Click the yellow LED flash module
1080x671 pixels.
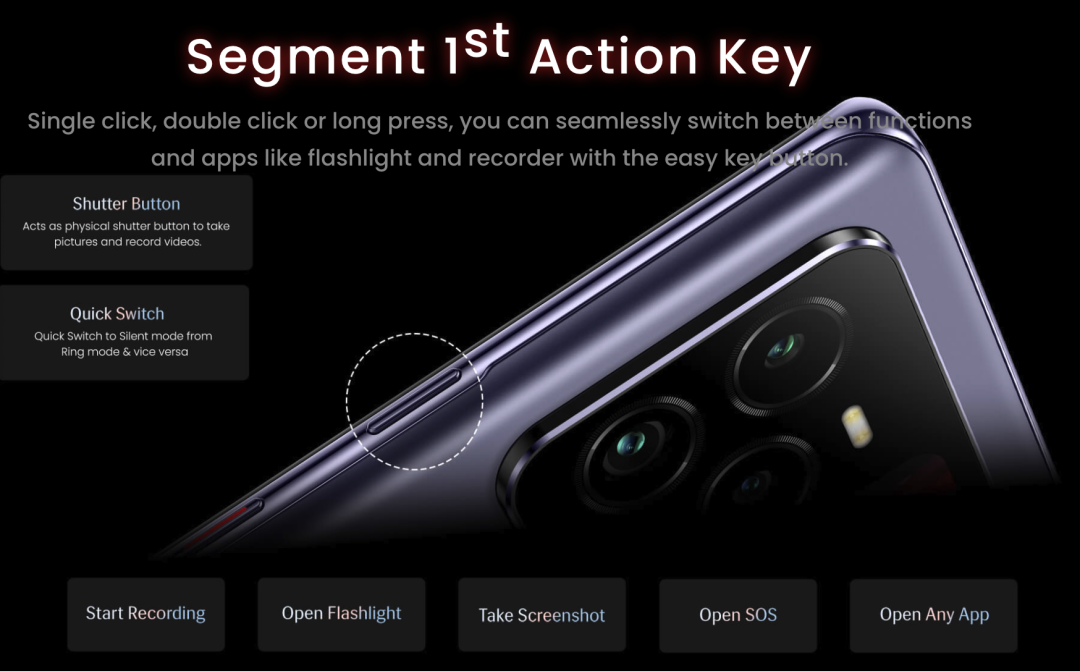pyautogui.click(x=856, y=426)
